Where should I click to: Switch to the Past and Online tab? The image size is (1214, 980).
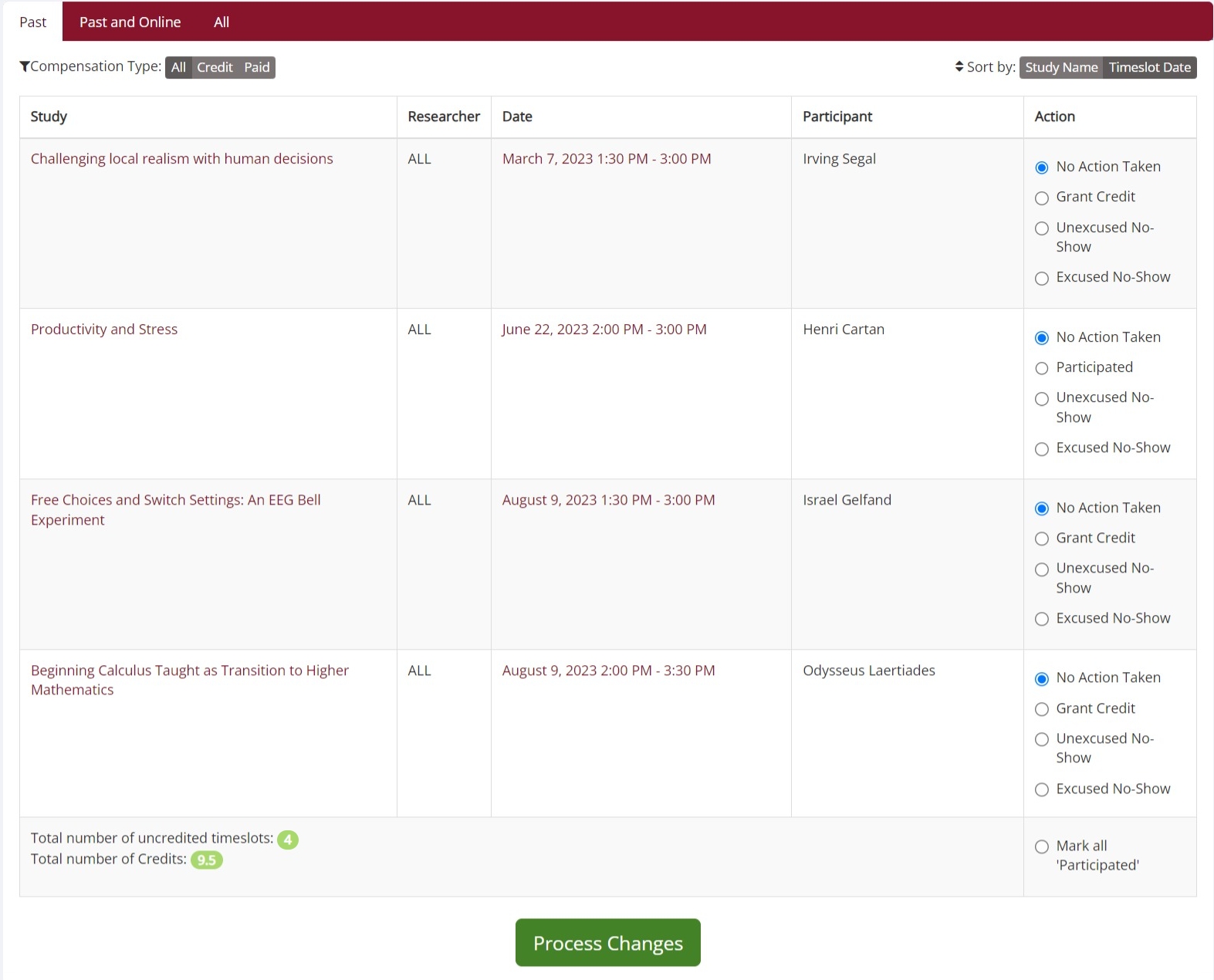click(130, 22)
